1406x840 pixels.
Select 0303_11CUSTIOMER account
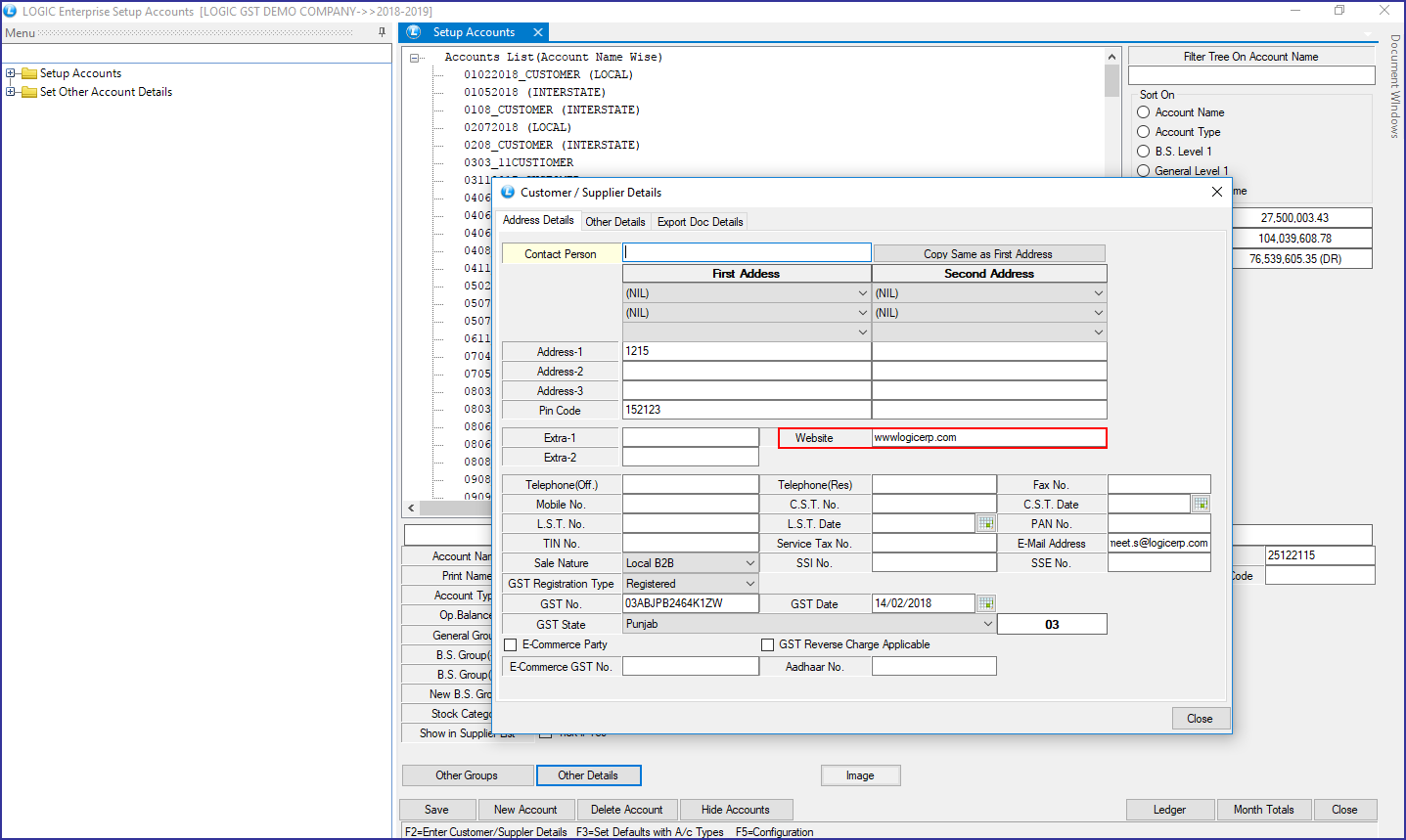point(519,163)
